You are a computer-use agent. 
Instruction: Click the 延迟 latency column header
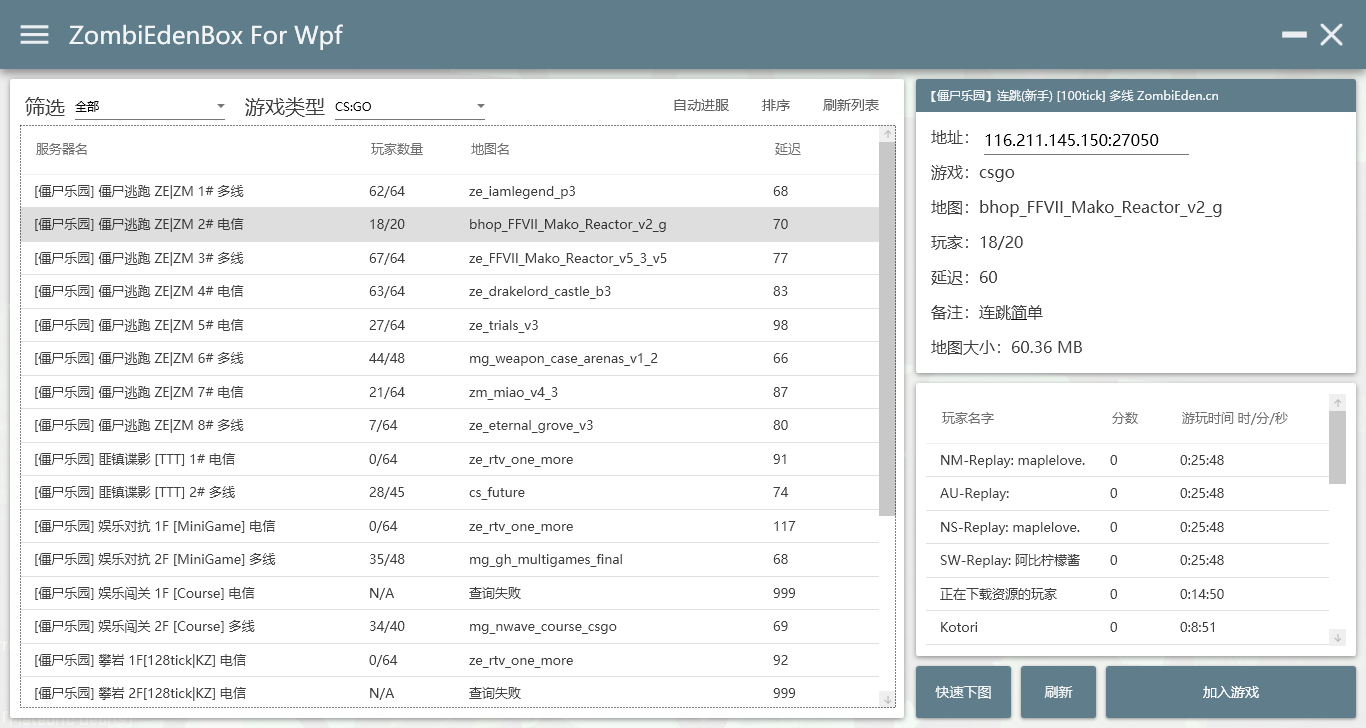(788, 150)
